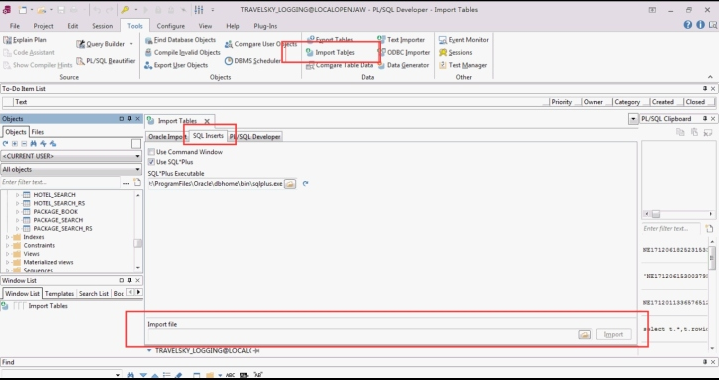The image size is (723, 384).
Task: Click the Objects filter text field
Action: 61,183
